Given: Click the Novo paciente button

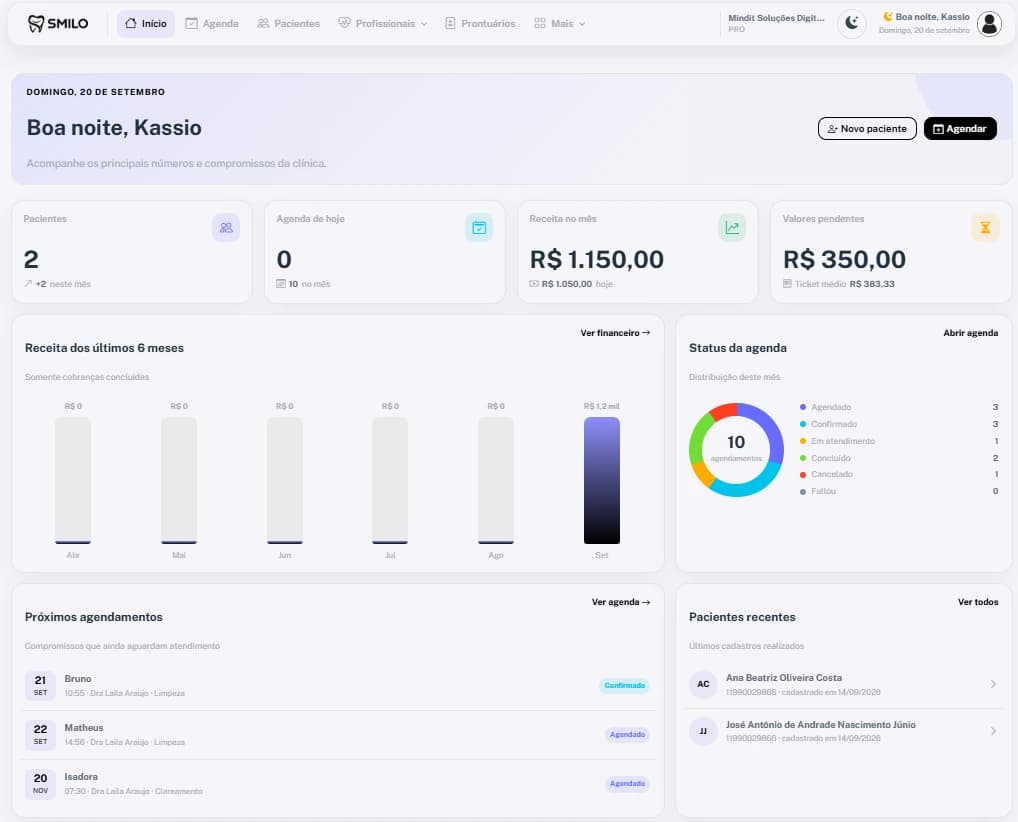Looking at the screenshot, I should click(x=867, y=129).
